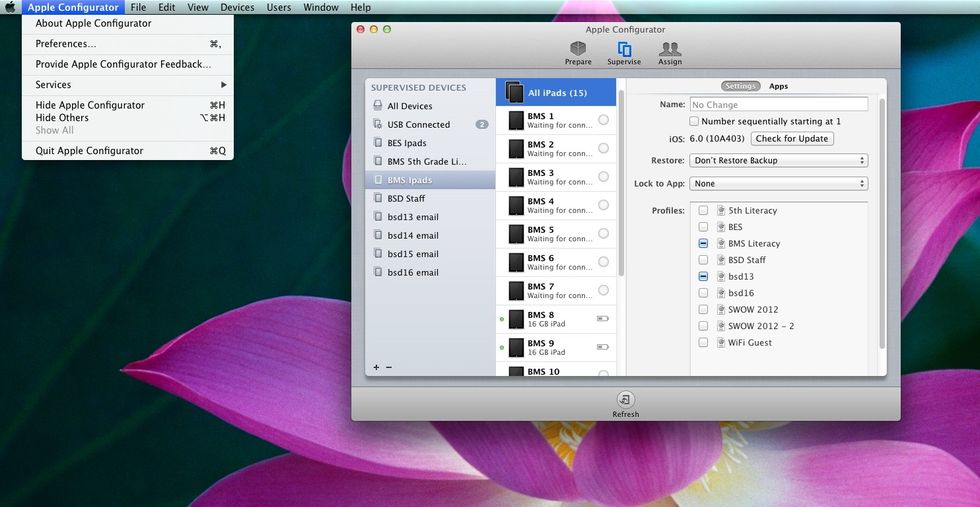Check the BES profile checkbox
The height and width of the screenshot is (507, 980).
[703, 227]
